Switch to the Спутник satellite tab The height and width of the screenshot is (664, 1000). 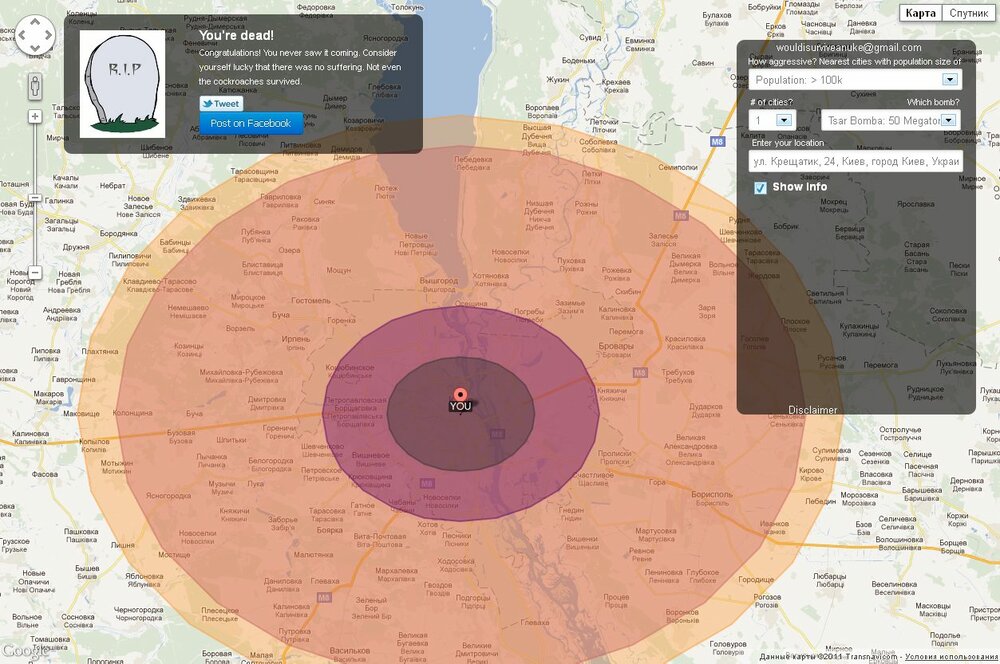click(x=968, y=13)
